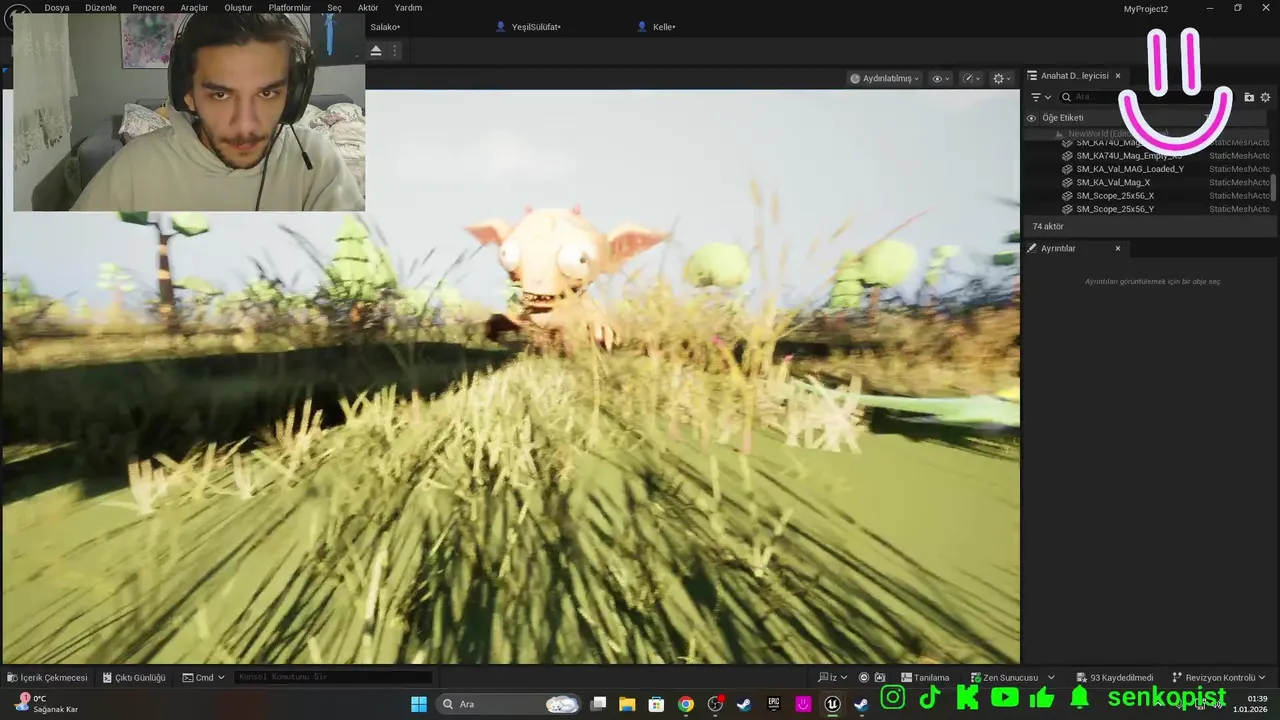Image resolution: width=1280 pixels, height=720 pixels.
Task: Select the SM_KA_Val_MAG_Loaded_Y actor
Action: [x=1129, y=169]
